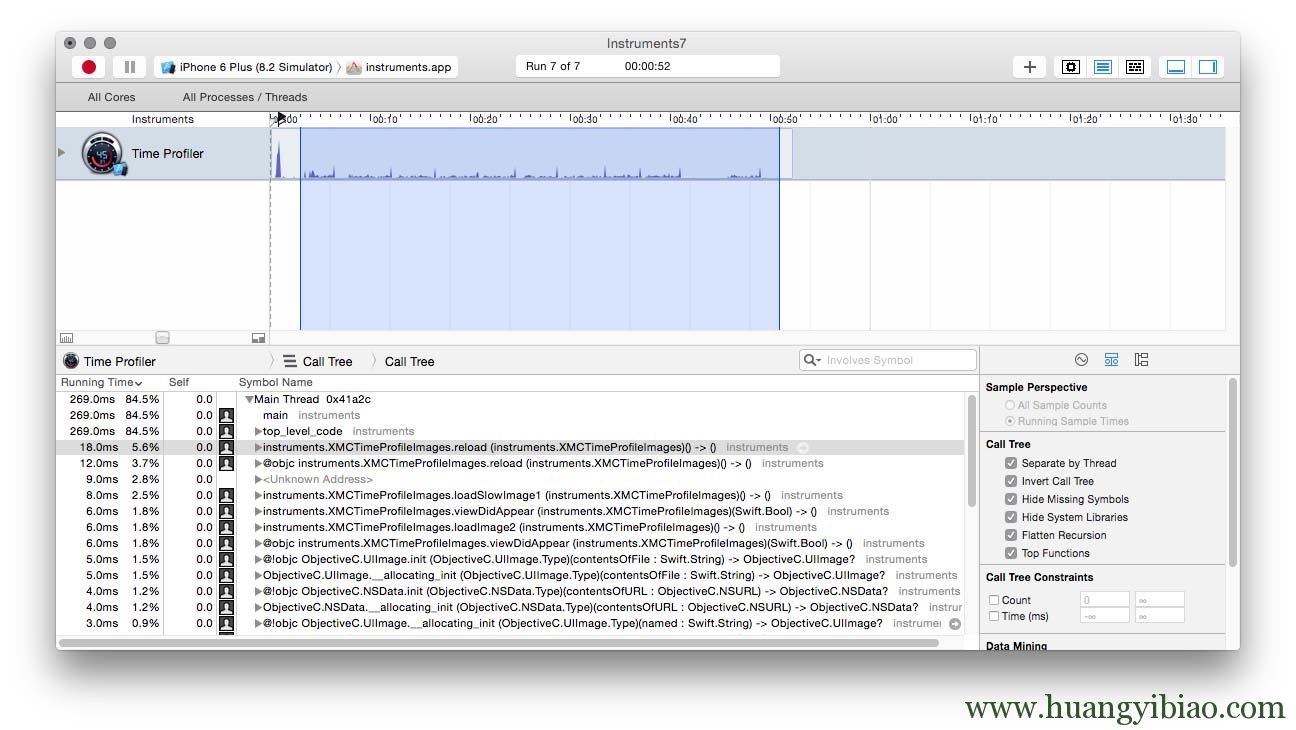Sort by the Symbol Name column header
1296x730 pixels.
[x=276, y=382]
